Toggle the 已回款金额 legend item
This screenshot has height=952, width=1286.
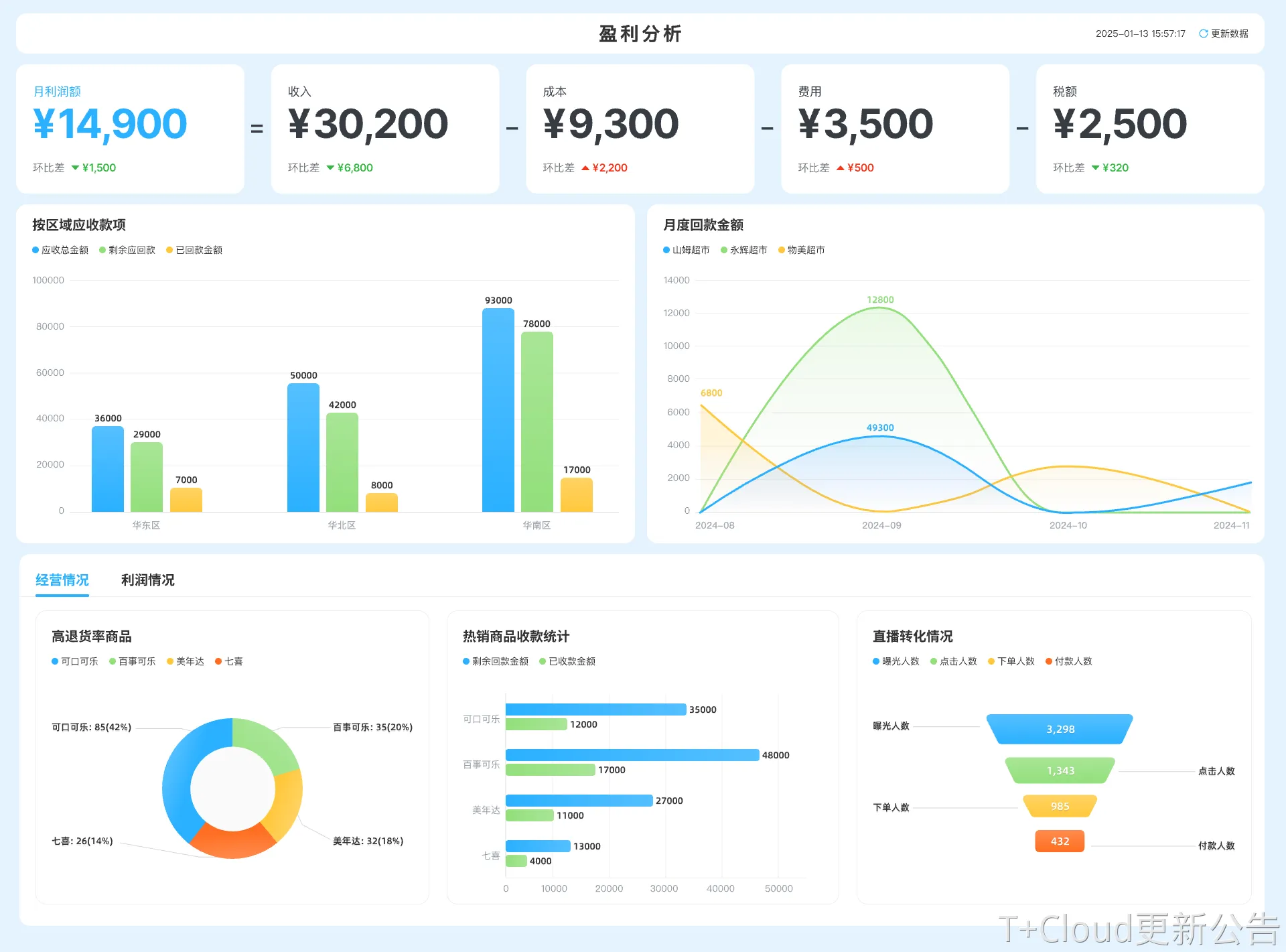[x=194, y=250]
